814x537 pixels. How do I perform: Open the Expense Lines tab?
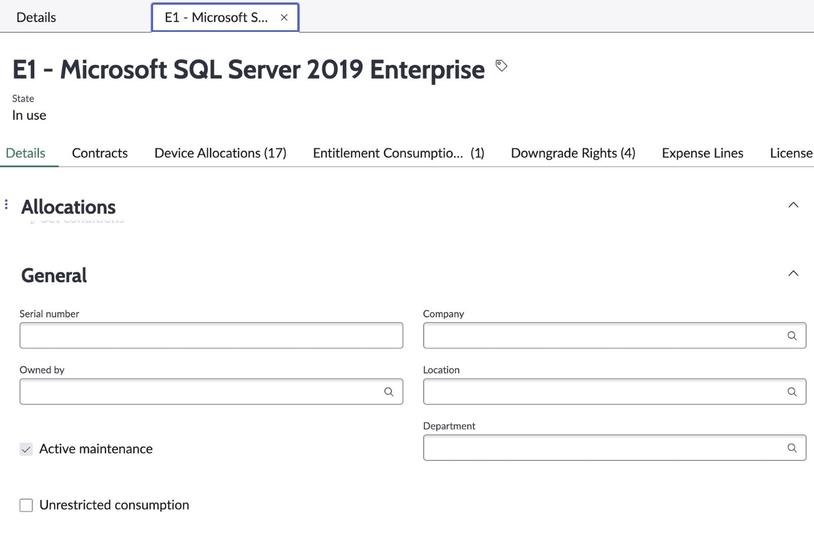[x=702, y=153]
